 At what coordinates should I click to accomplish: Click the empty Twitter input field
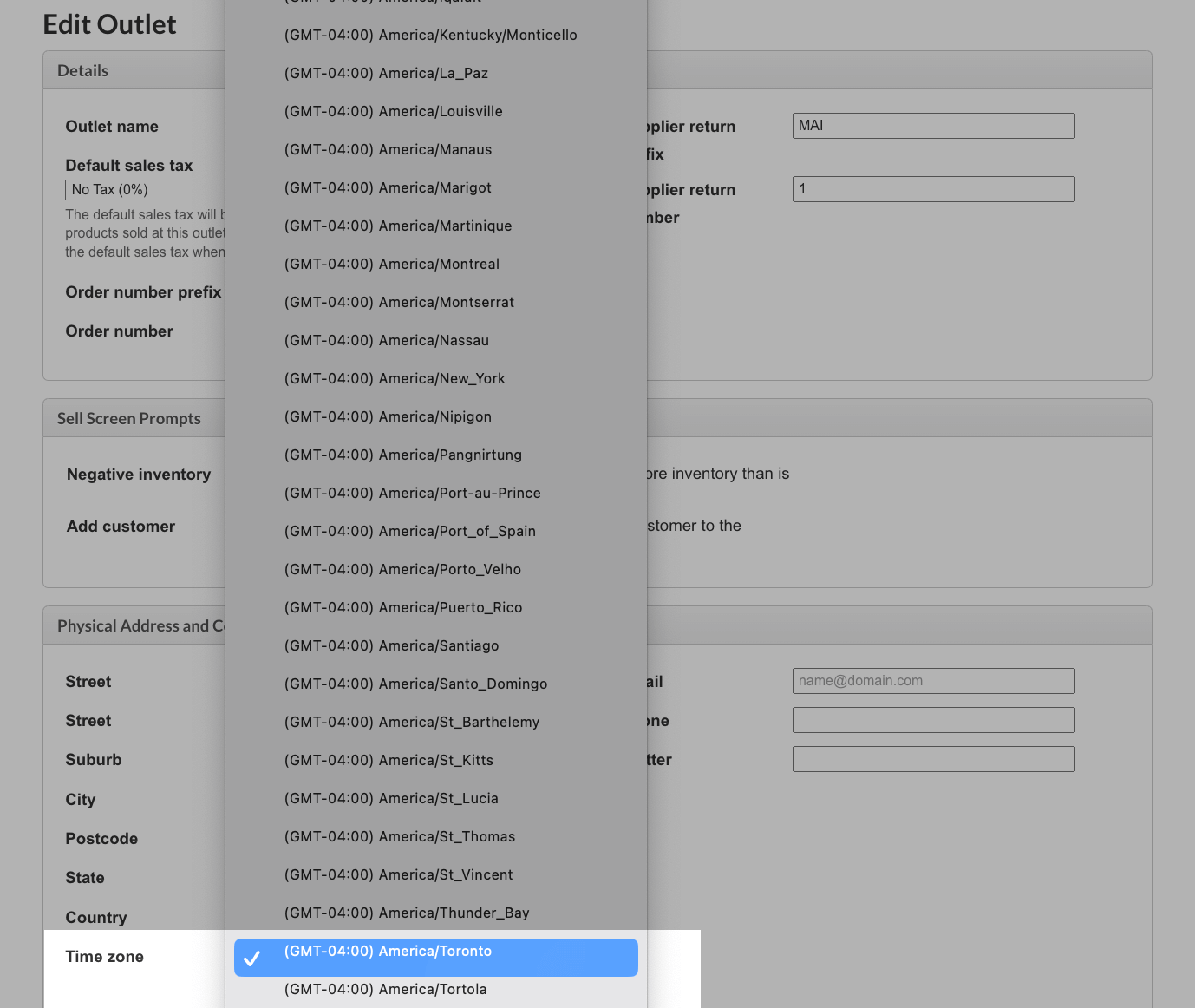pos(933,759)
